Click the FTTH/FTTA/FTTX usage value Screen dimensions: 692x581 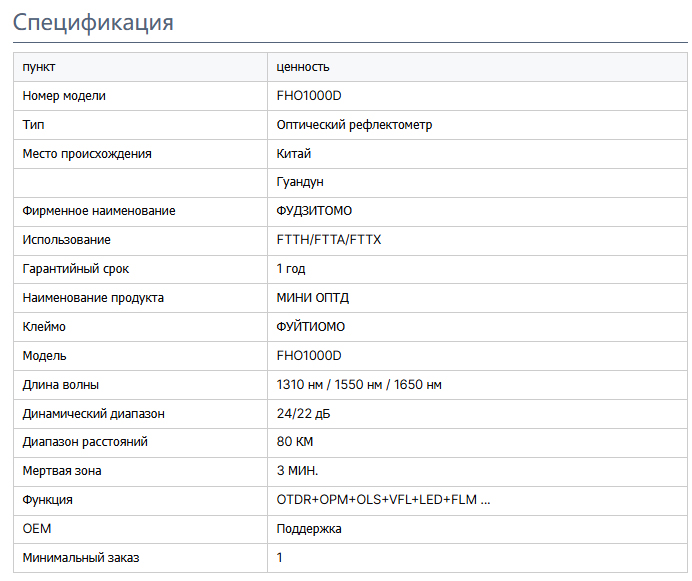pos(329,240)
